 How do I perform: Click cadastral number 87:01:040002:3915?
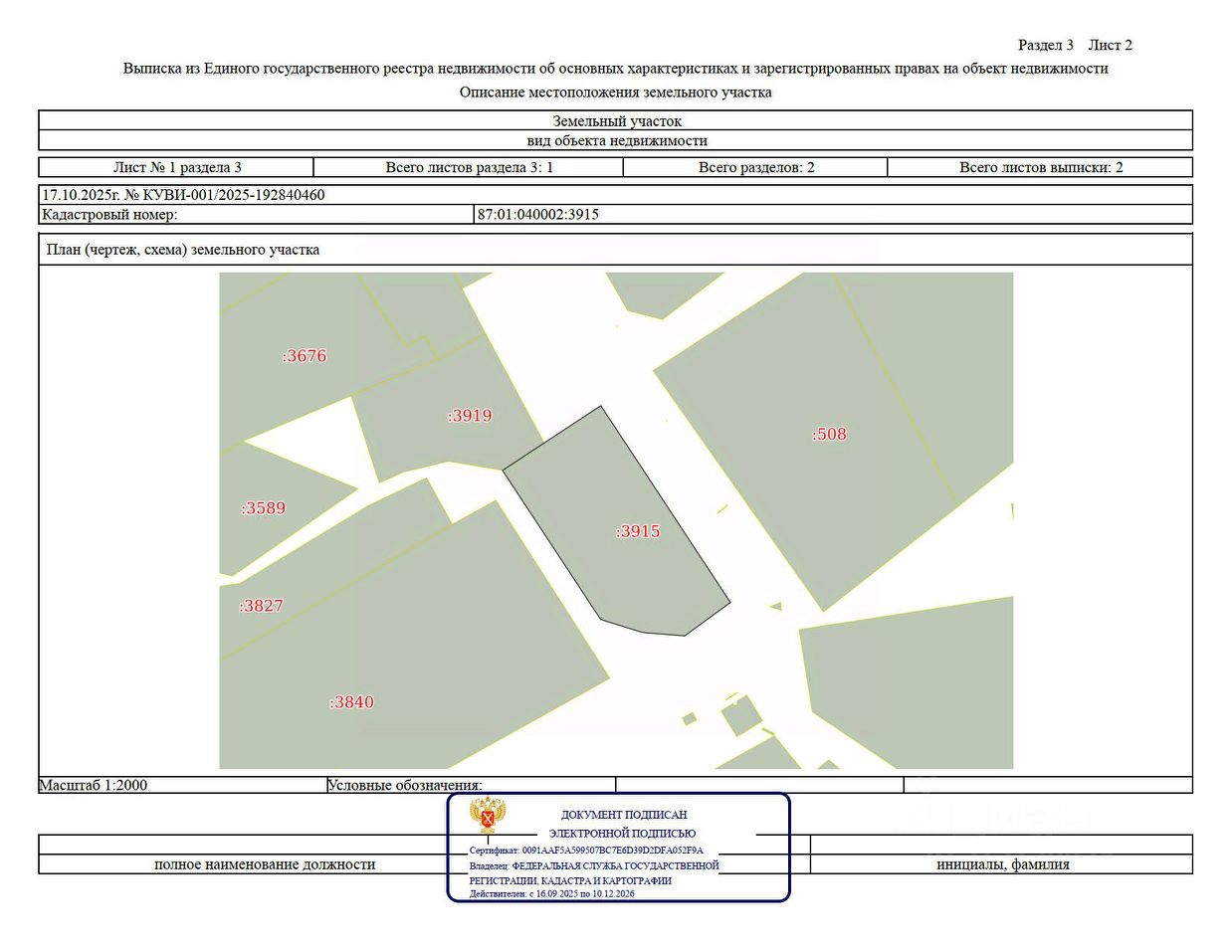click(x=538, y=214)
